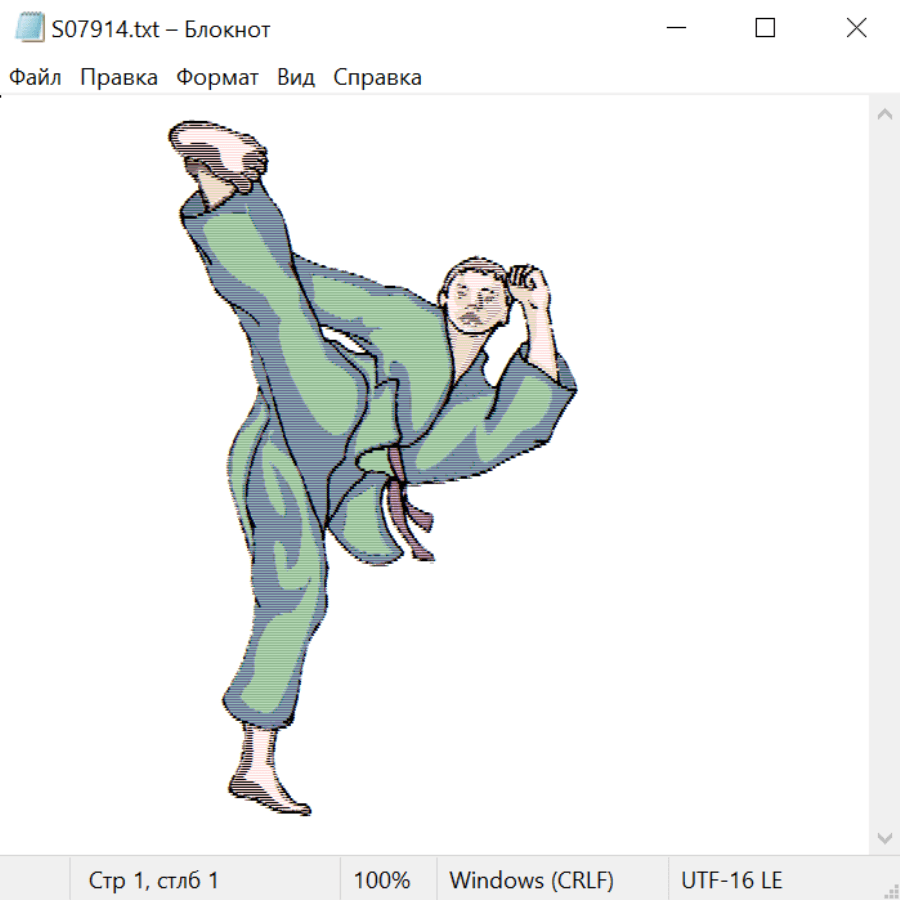The height and width of the screenshot is (900, 900).
Task: Click the 'Стр 1, стлб 1' position indicator
Action: click(x=154, y=881)
